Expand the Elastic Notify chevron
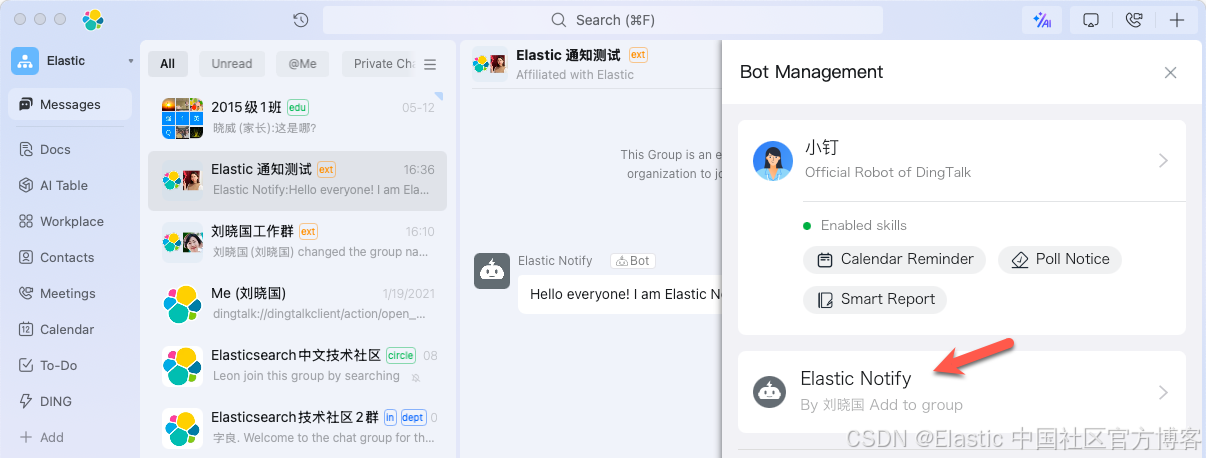This screenshot has height=458, width=1206. [x=1163, y=392]
